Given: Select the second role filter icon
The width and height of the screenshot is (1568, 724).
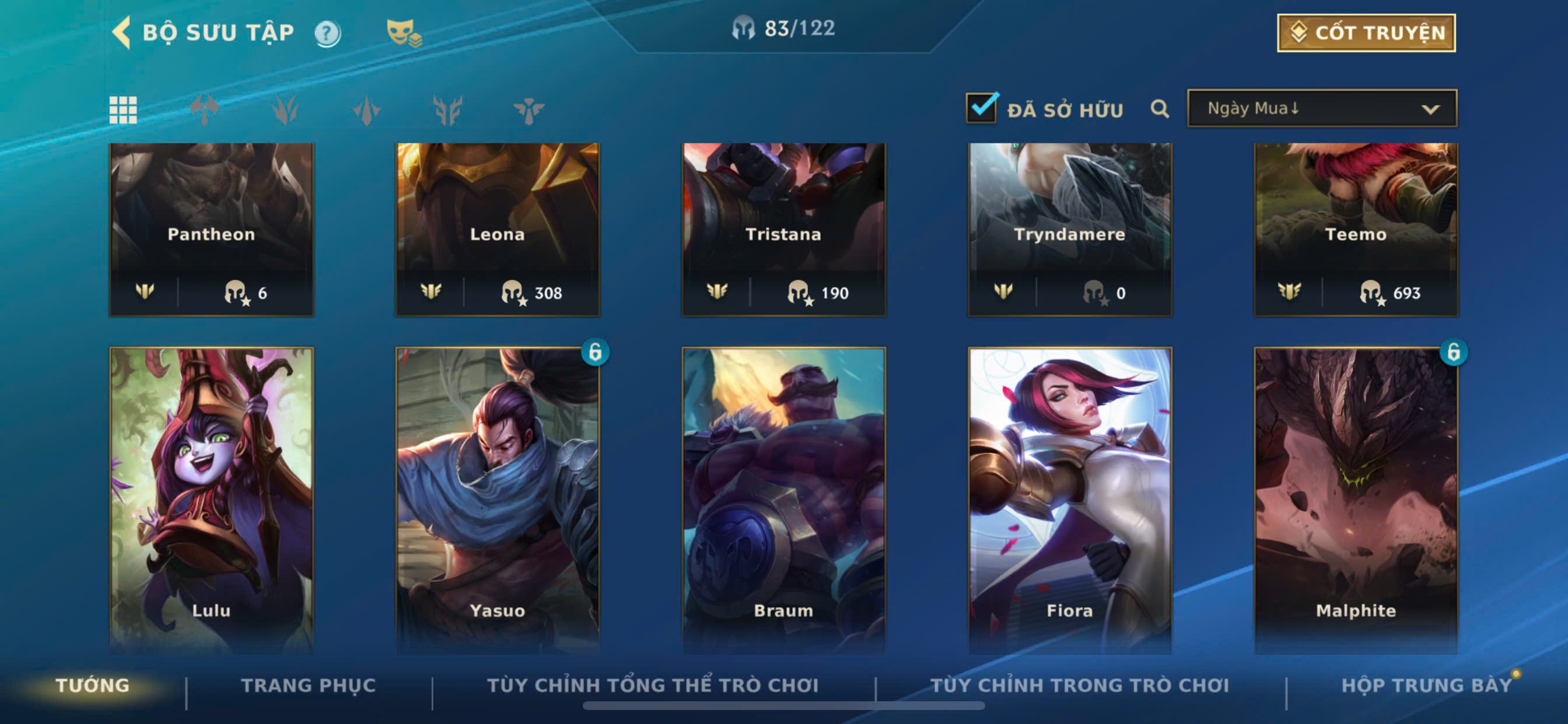Looking at the screenshot, I should pyautogui.click(x=285, y=110).
